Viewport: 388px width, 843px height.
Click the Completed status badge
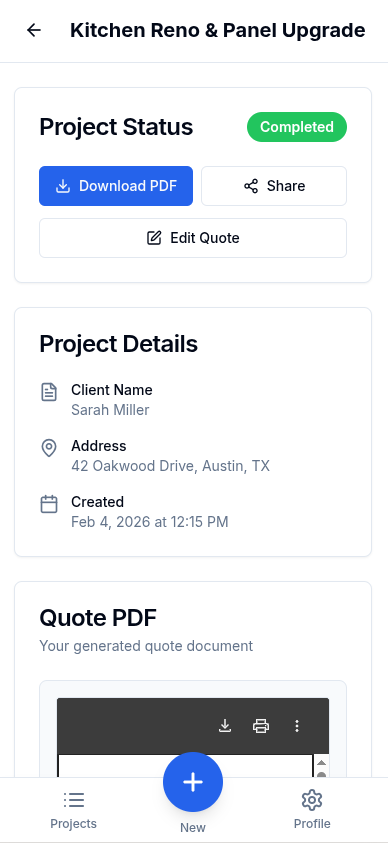click(297, 127)
